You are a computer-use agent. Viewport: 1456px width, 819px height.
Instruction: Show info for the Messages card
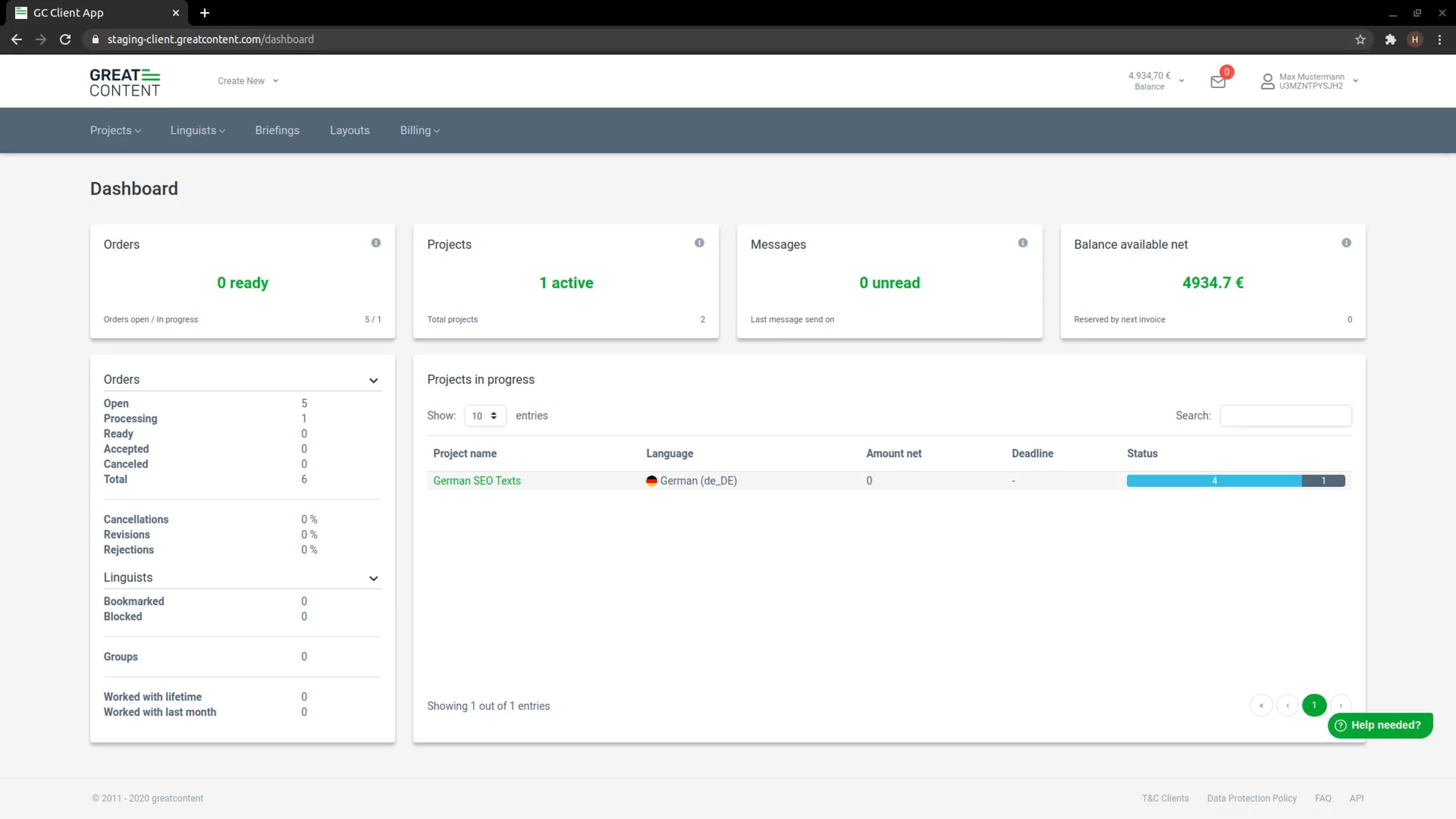click(x=1023, y=243)
